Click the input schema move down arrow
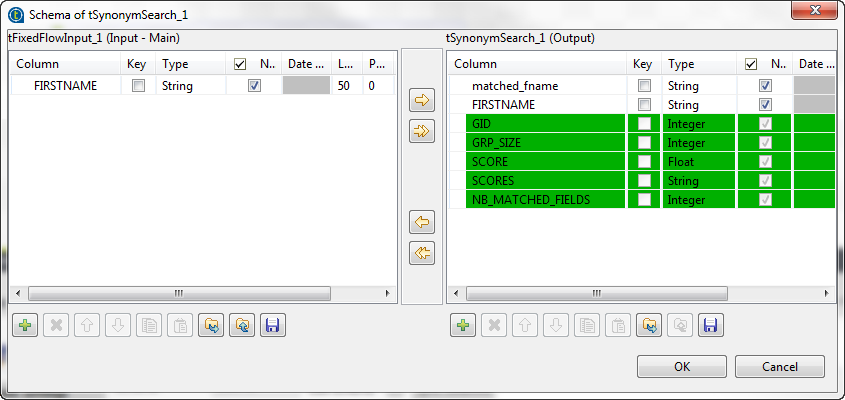845x400 pixels. point(118,326)
